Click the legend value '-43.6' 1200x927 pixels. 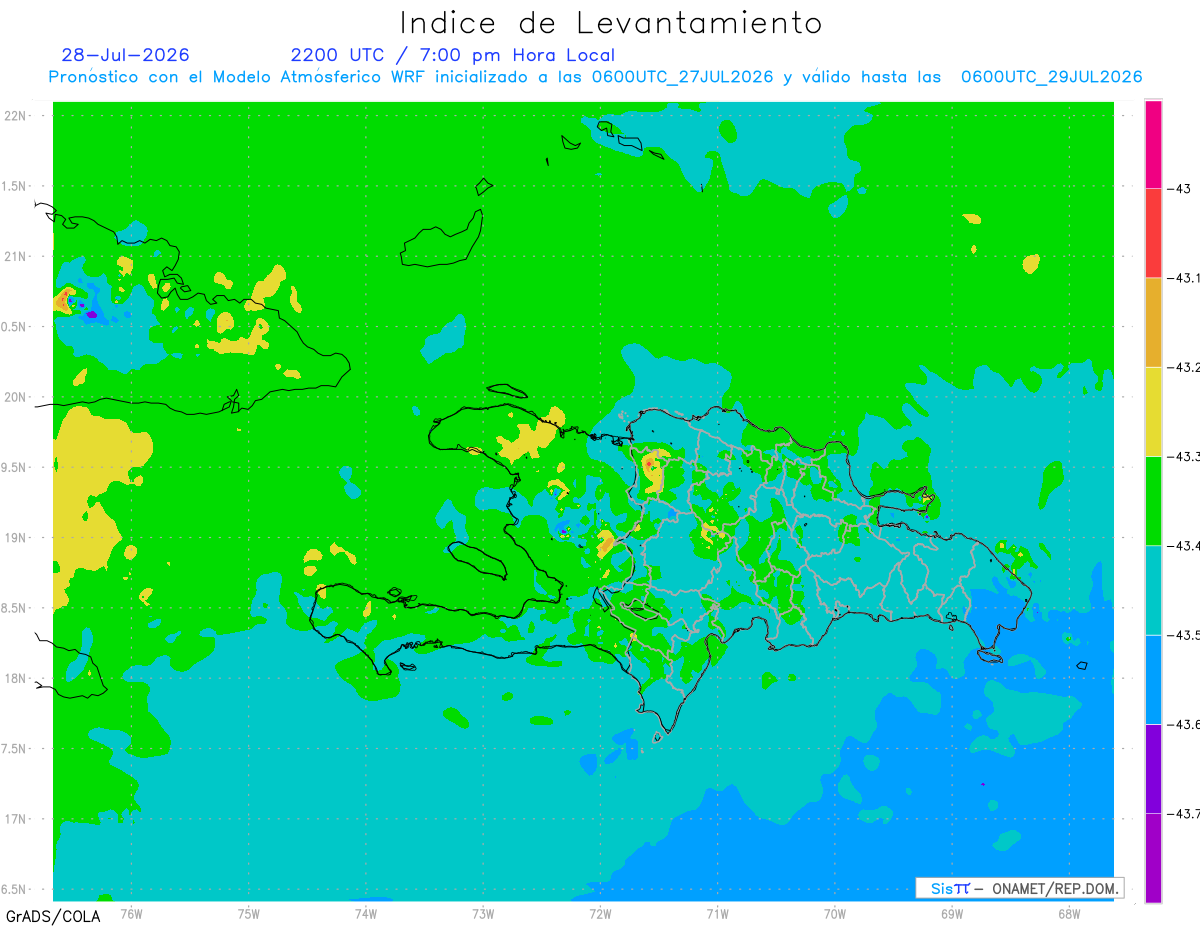(x=1184, y=724)
